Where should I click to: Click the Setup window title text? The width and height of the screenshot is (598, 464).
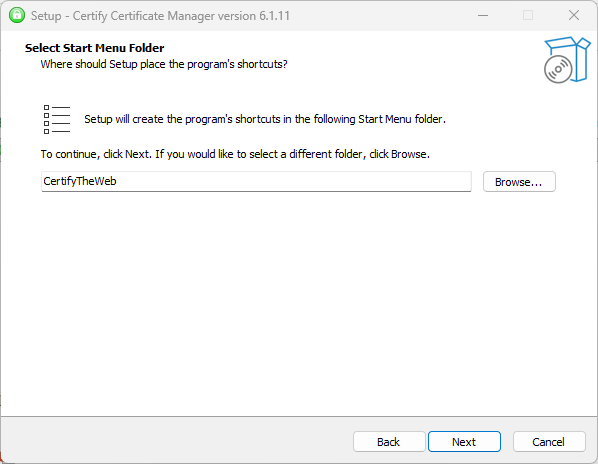pyautogui.click(x=160, y=16)
